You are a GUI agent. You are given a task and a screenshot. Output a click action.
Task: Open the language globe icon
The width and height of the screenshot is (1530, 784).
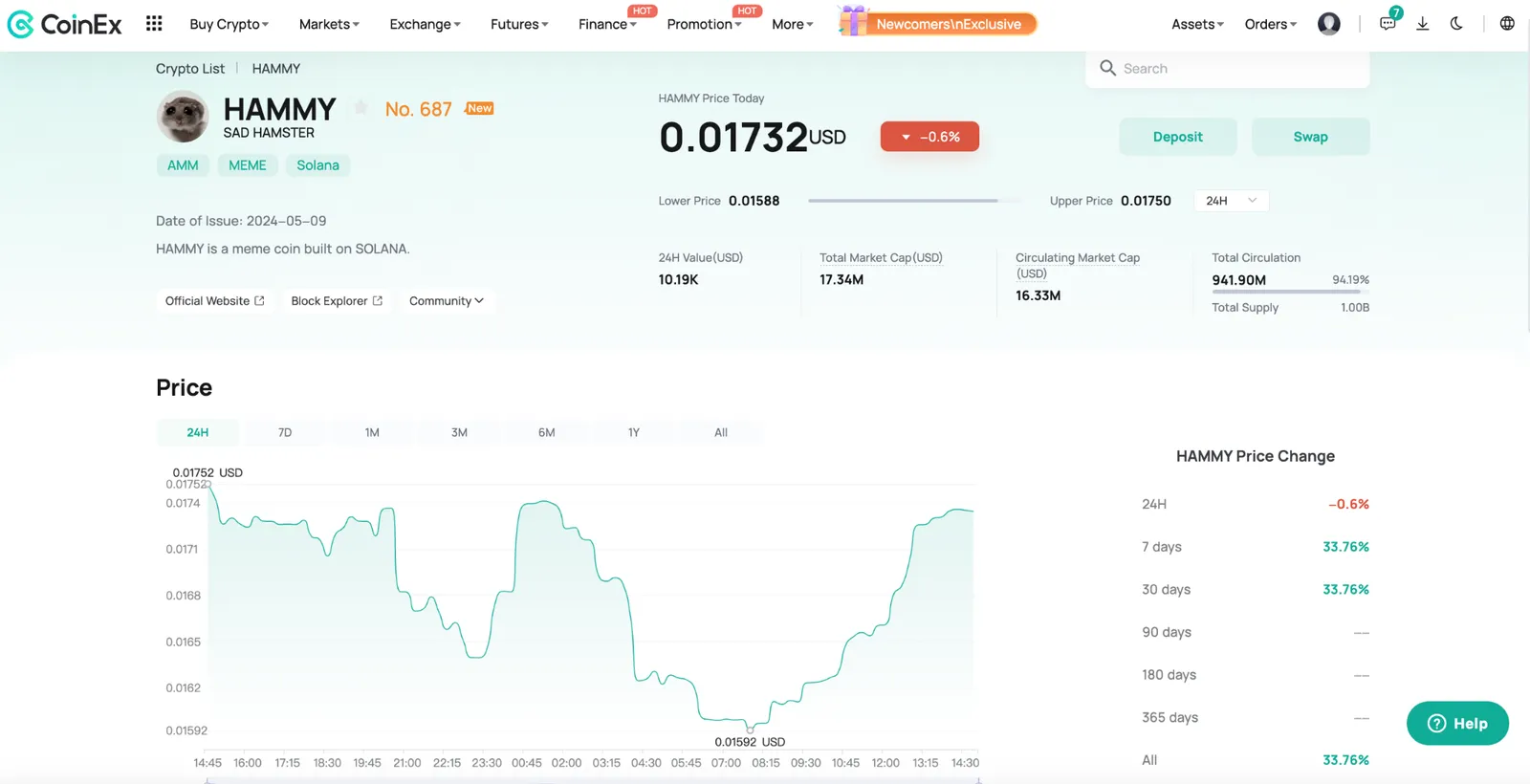point(1507,24)
